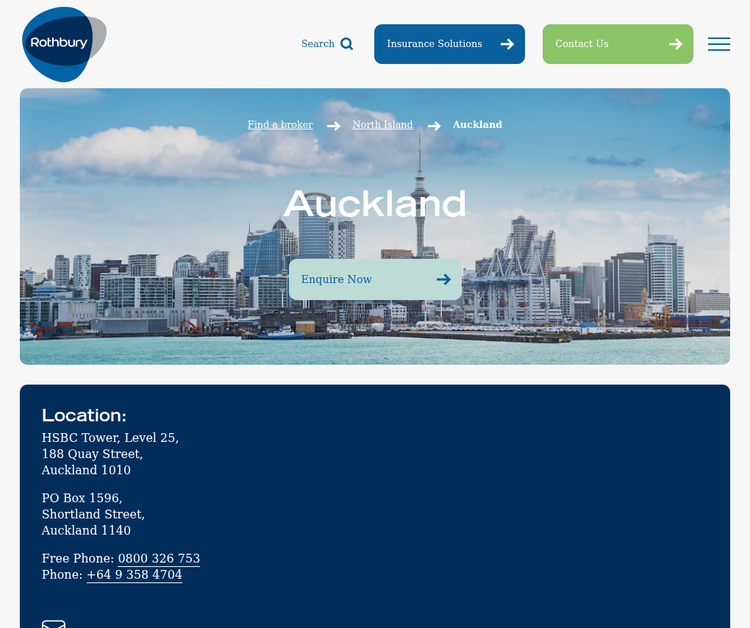
Task: Click the envelope email icon
Action: 53,624
